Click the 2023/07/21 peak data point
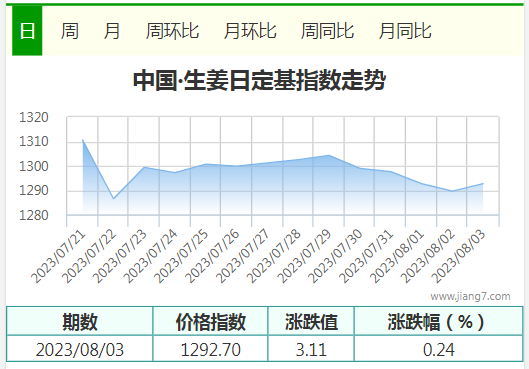The height and width of the screenshot is (369, 529). 83,140
